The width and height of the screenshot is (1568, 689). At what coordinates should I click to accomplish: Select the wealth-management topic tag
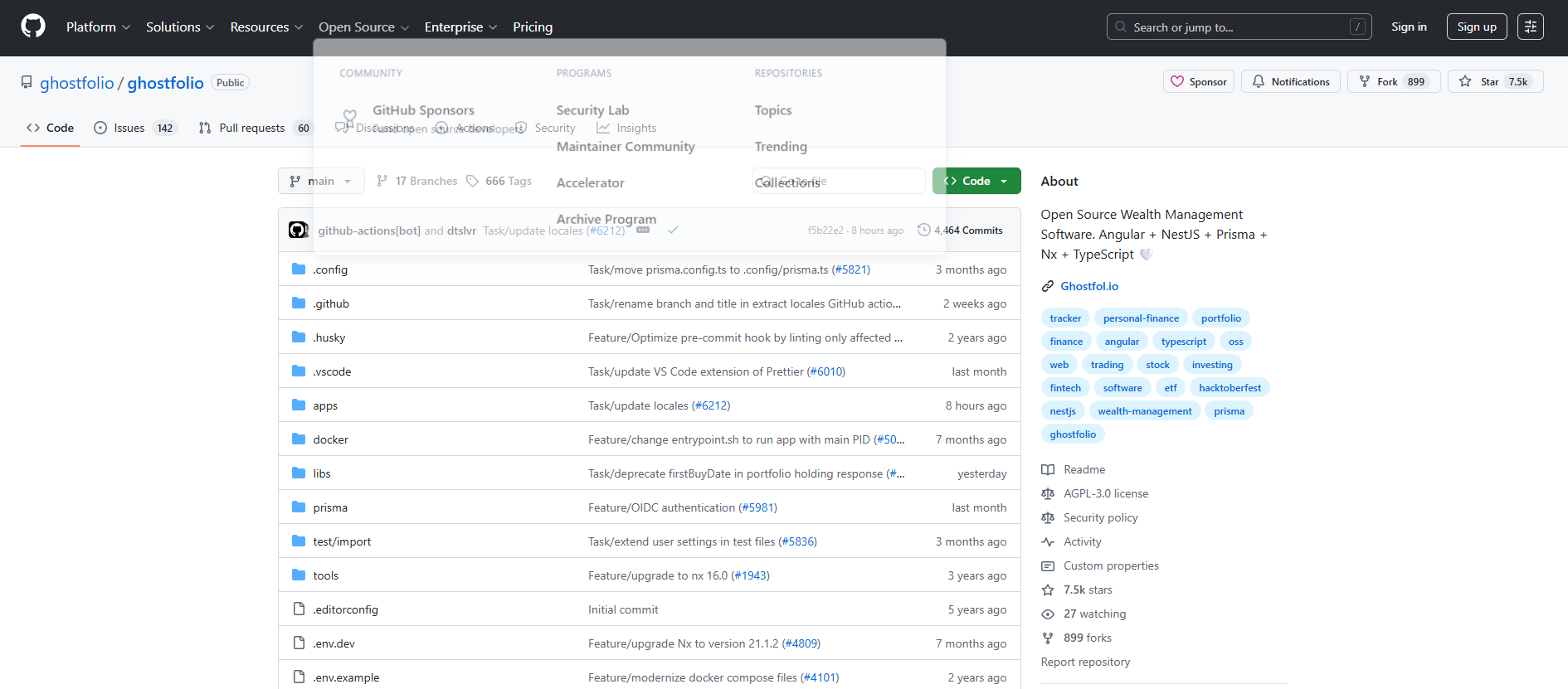click(1145, 411)
